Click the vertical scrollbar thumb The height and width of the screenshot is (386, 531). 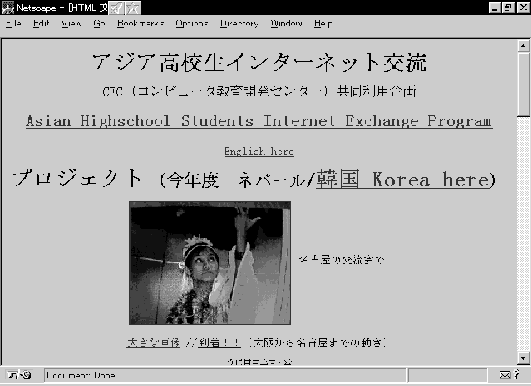523,84
